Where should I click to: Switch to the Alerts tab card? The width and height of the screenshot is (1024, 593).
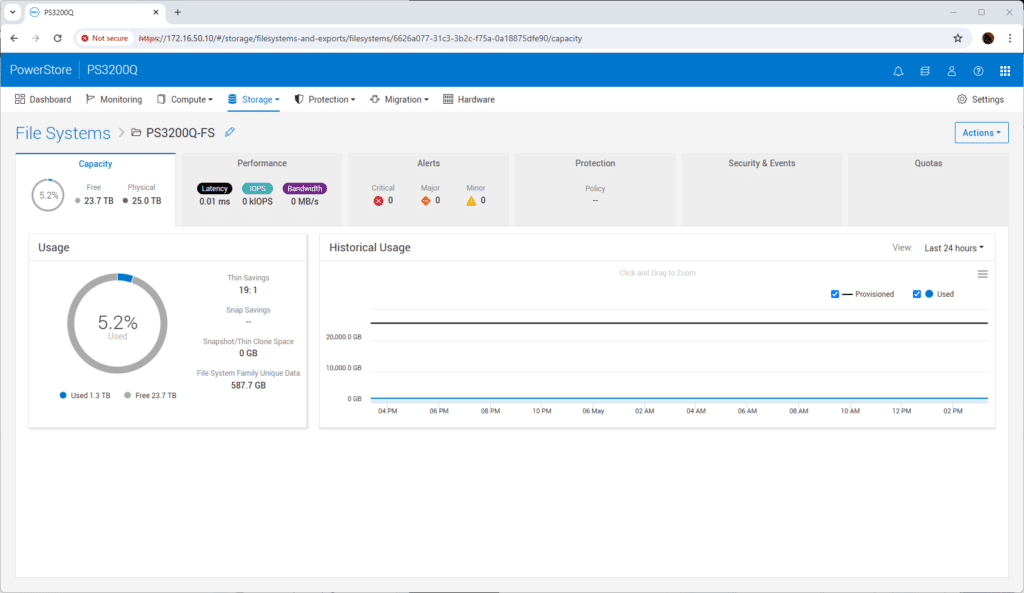(428, 189)
